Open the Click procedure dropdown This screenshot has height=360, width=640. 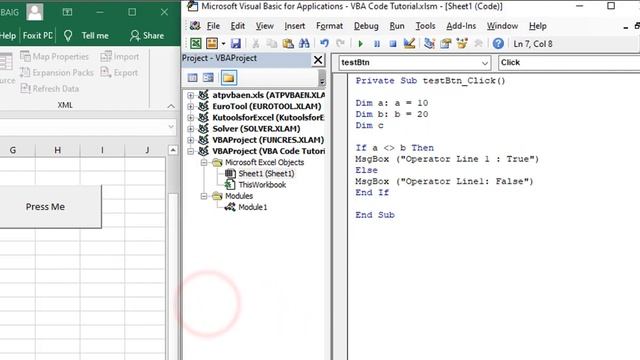[x=569, y=62]
